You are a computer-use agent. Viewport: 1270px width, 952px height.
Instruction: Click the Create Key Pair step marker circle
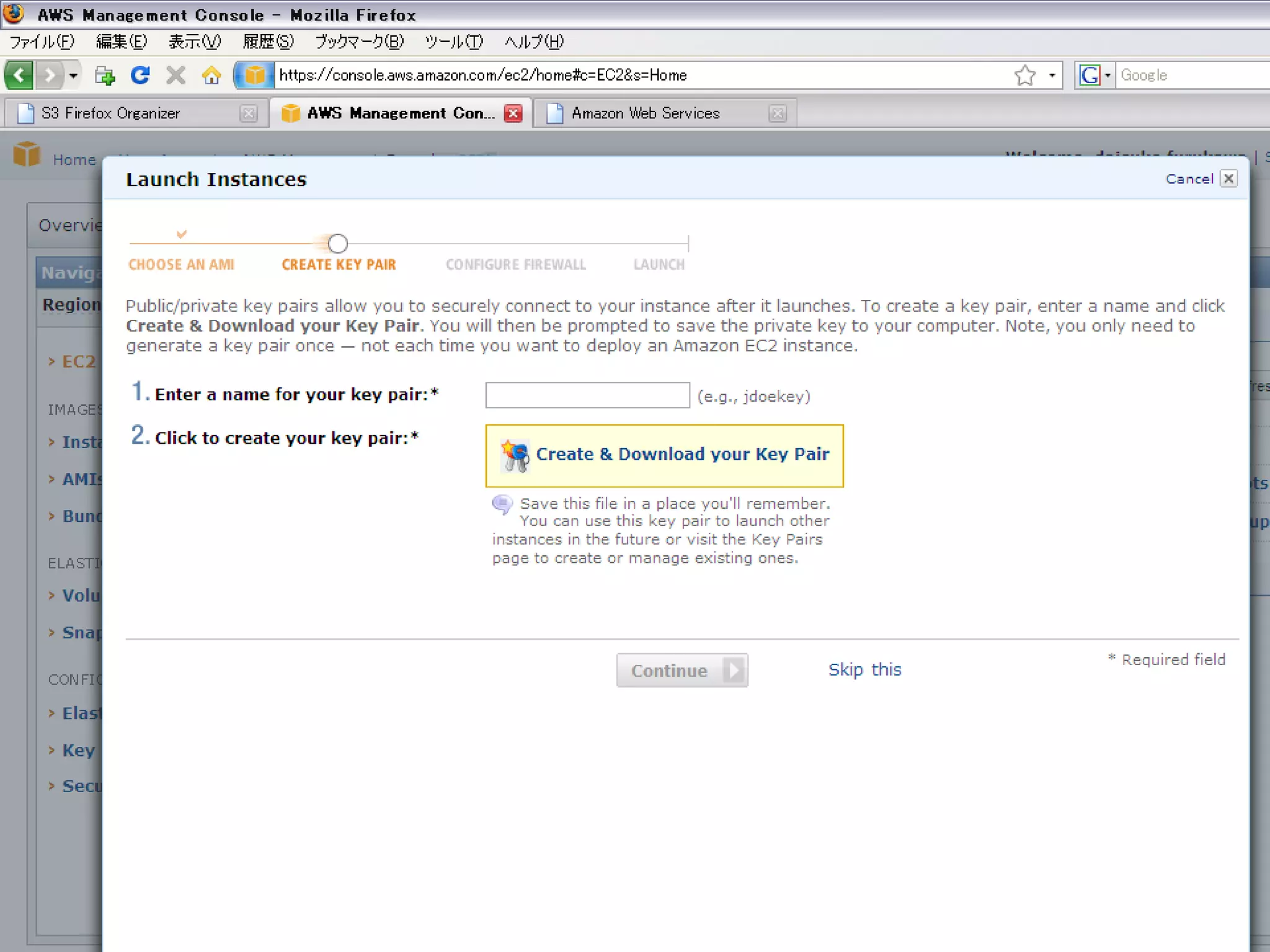pos(338,244)
